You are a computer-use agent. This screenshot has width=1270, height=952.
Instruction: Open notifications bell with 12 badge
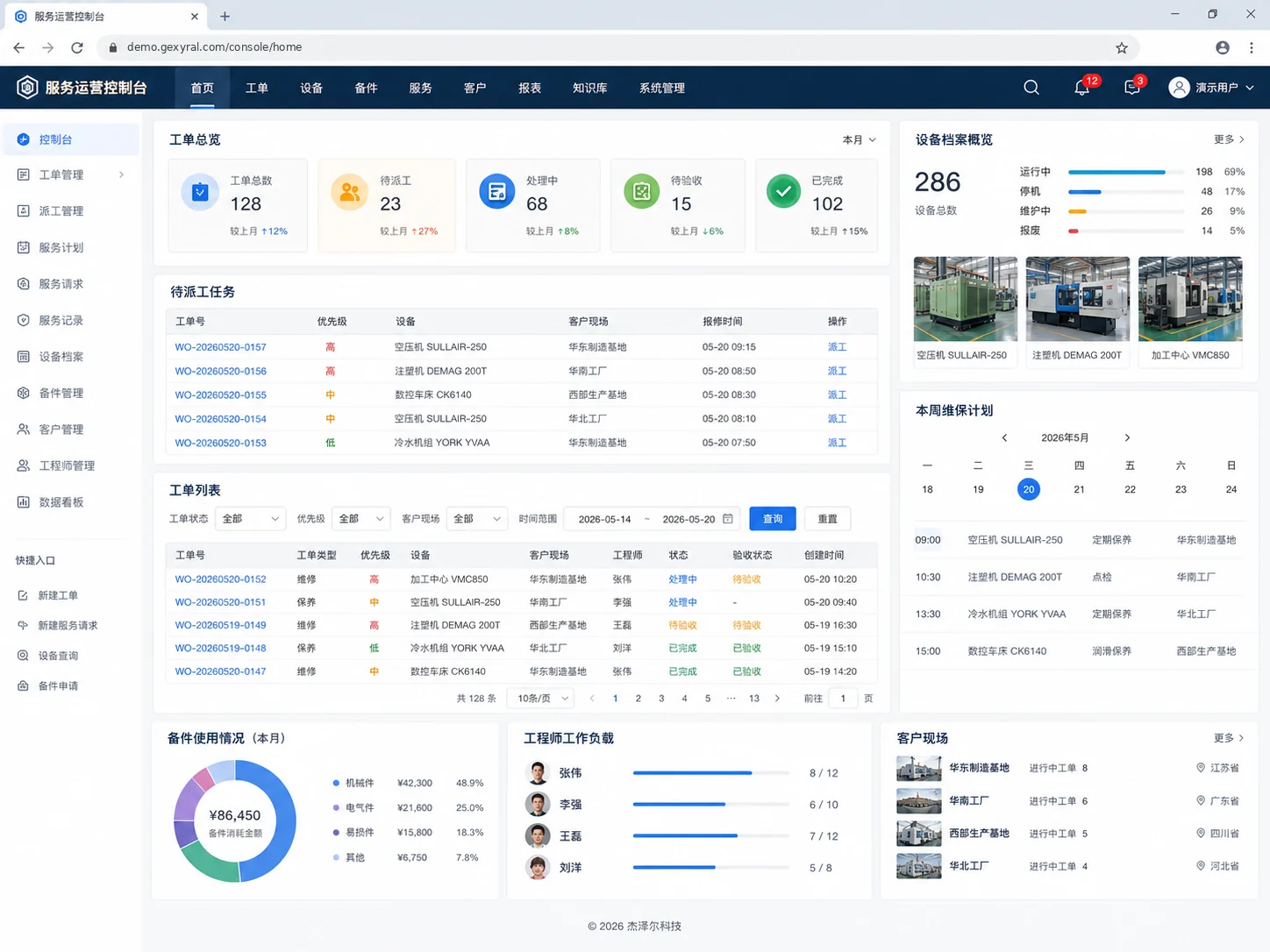tap(1082, 88)
